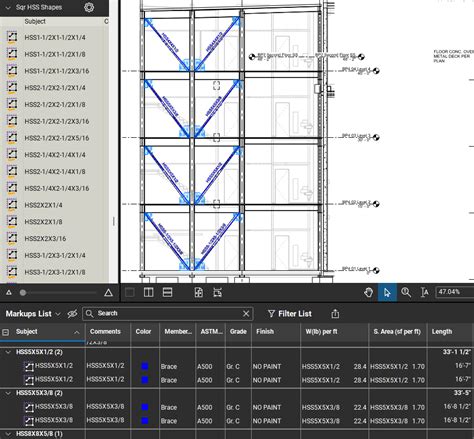The image size is (474, 439).
Task: Select the HSS2-1/2X2-1/2X5/16 tool icon
Action: click(x=12, y=138)
